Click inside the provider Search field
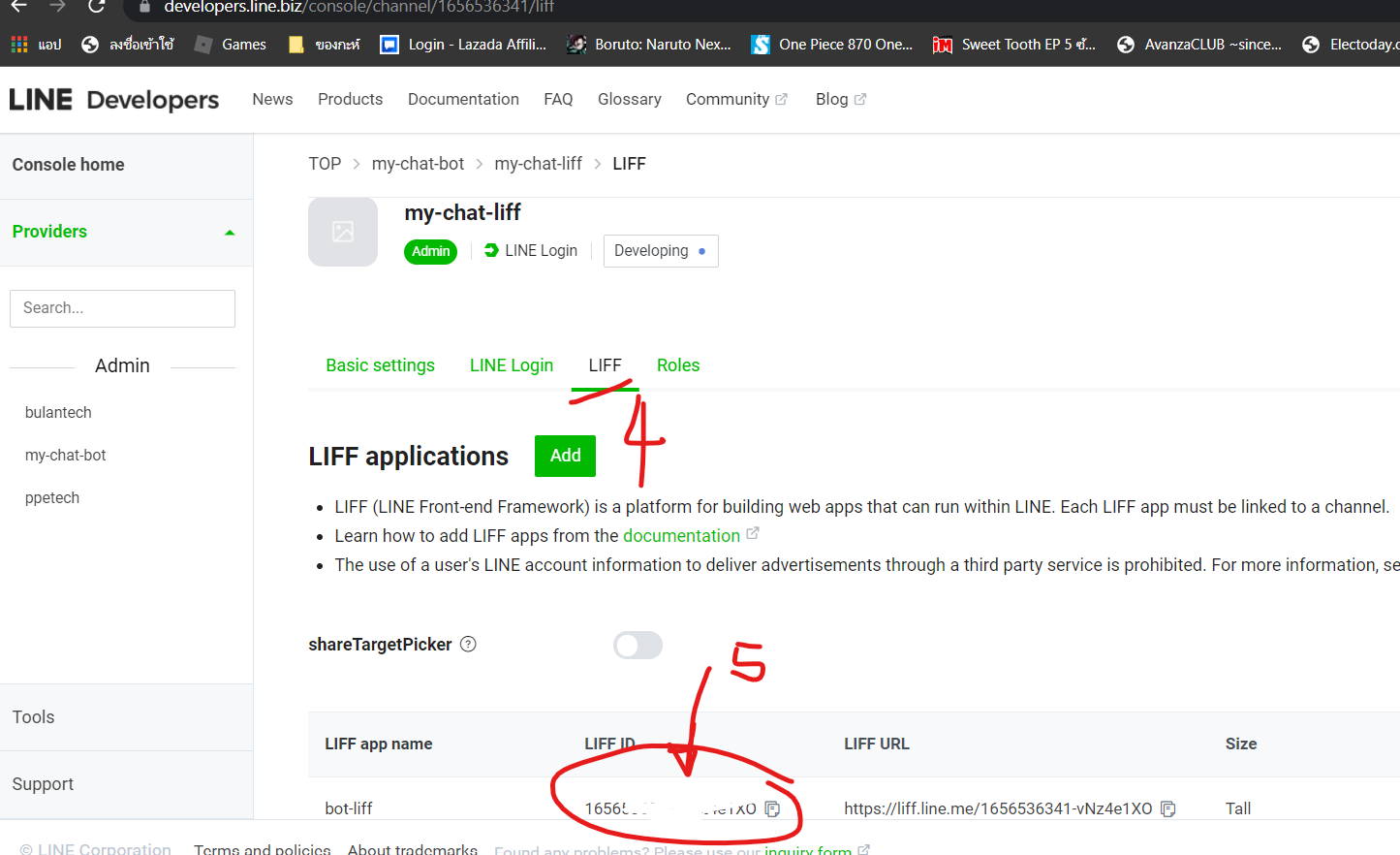Viewport: 1400px width, 855px height. tap(122, 308)
